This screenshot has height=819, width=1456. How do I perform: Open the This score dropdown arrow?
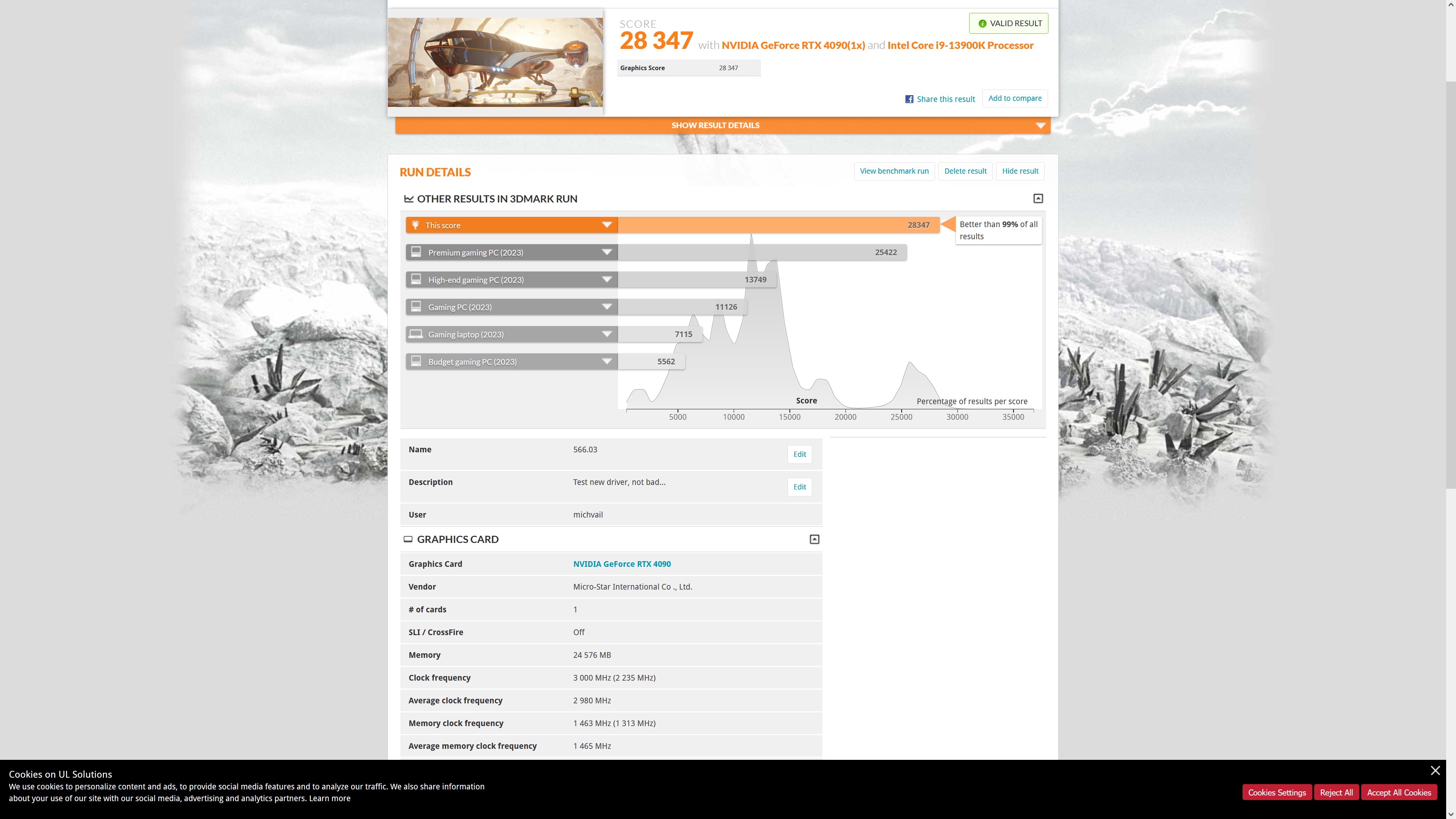click(607, 225)
